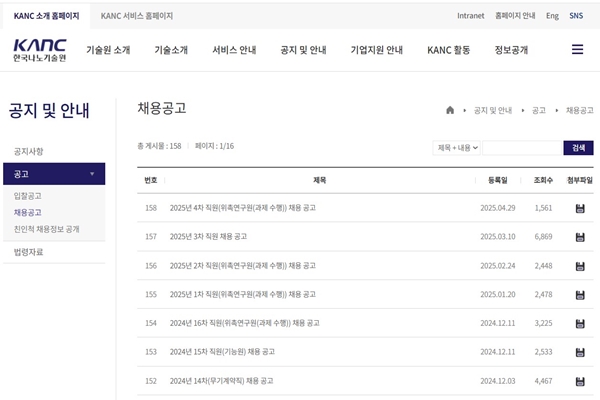Image resolution: width=600 pixels, height=400 pixels.
Task: Click date 2024.12.03 cell
Action: (498, 381)
